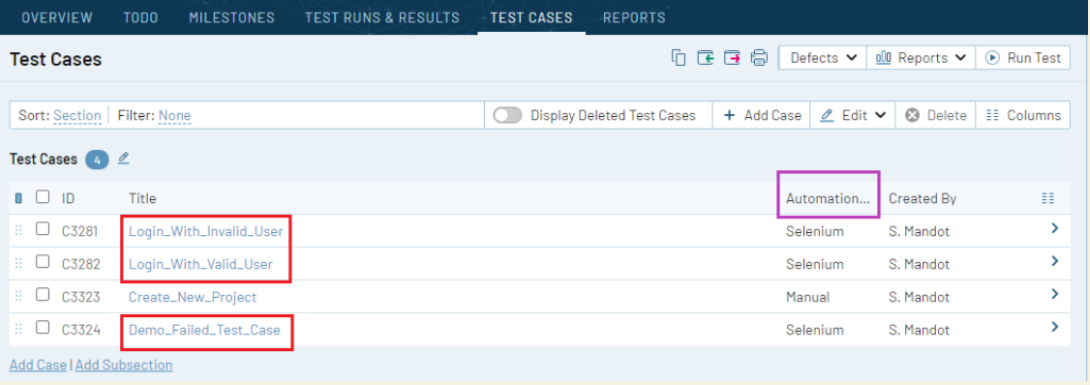This screenshot has height=385, width=1090.
Task: Click the print icon
Action: 759,58
